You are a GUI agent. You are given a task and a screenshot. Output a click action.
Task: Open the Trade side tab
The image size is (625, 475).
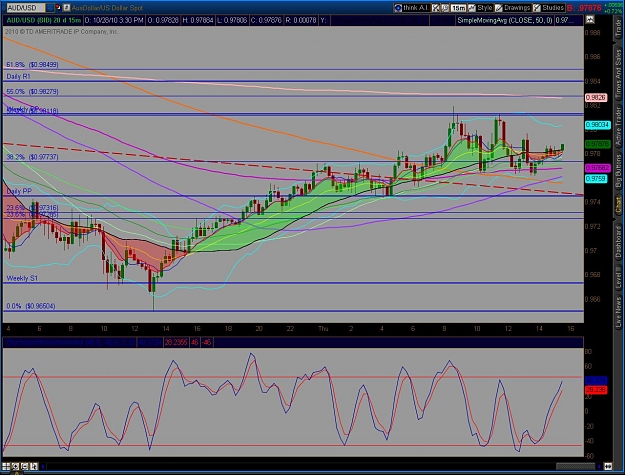click(618, 28)
